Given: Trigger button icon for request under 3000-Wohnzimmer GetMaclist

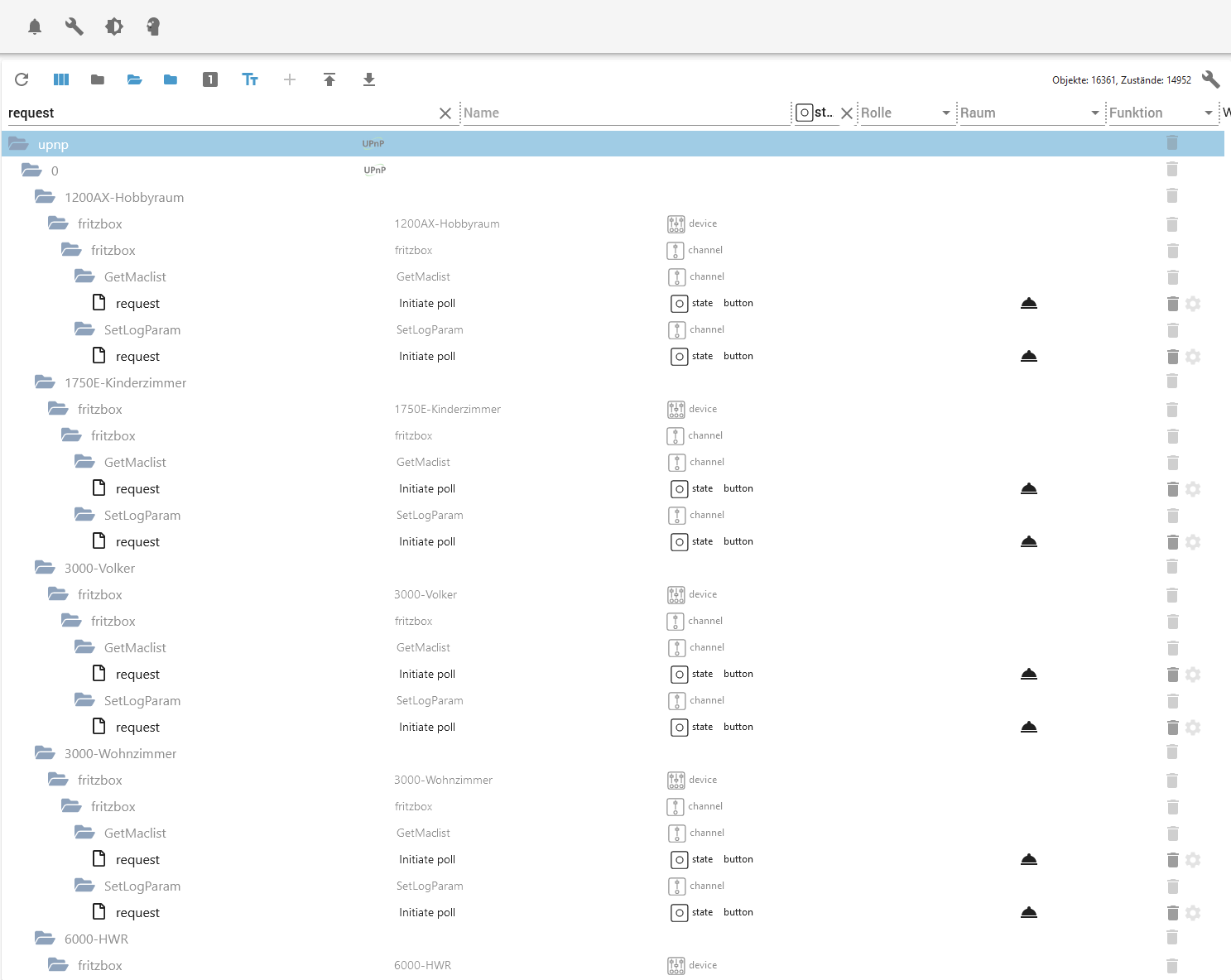Looking at the screenshot, I should pyautogui.click(x=1029, y=859).
